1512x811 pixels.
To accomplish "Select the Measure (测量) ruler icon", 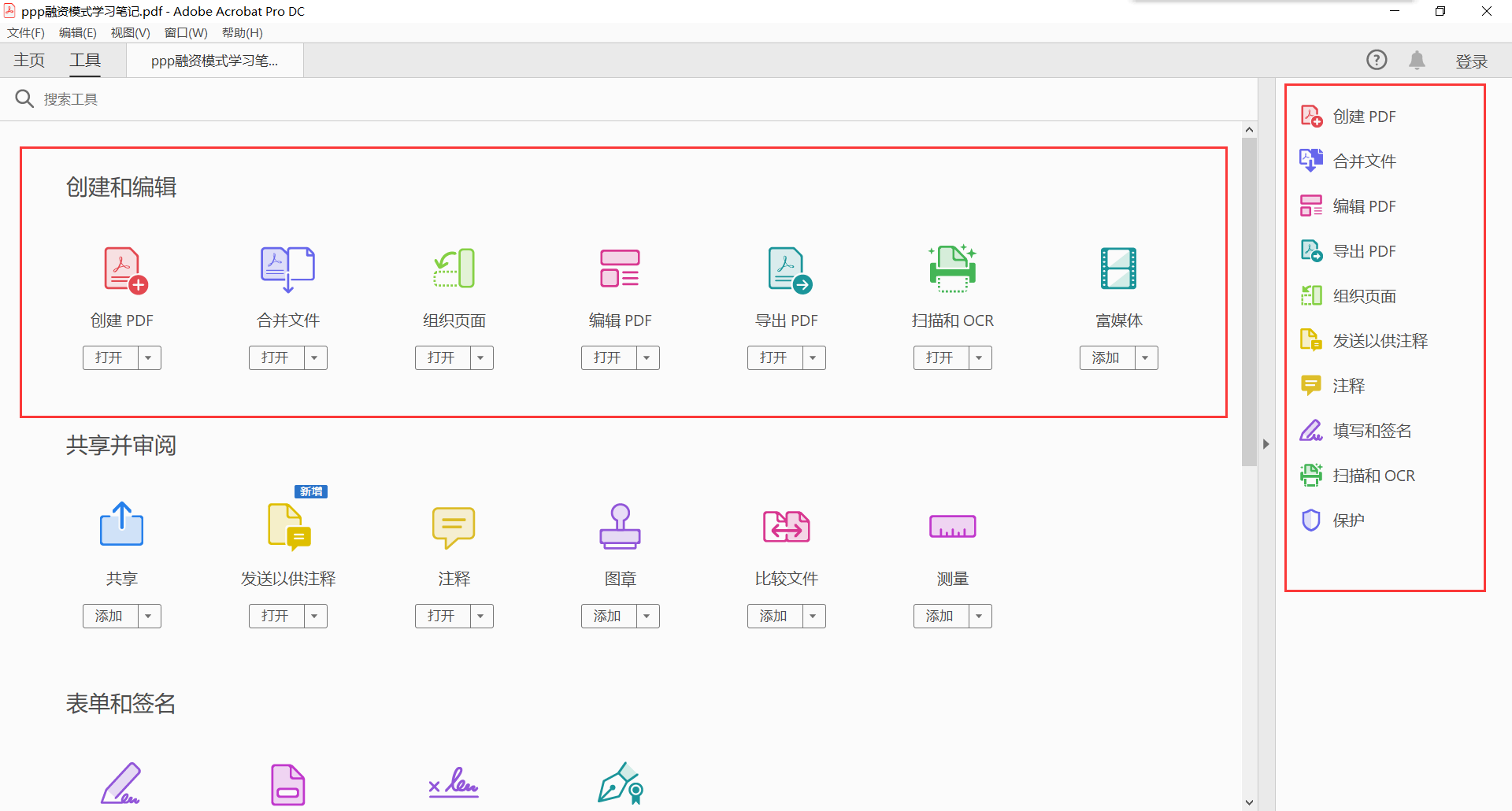I will coord(952,526).
